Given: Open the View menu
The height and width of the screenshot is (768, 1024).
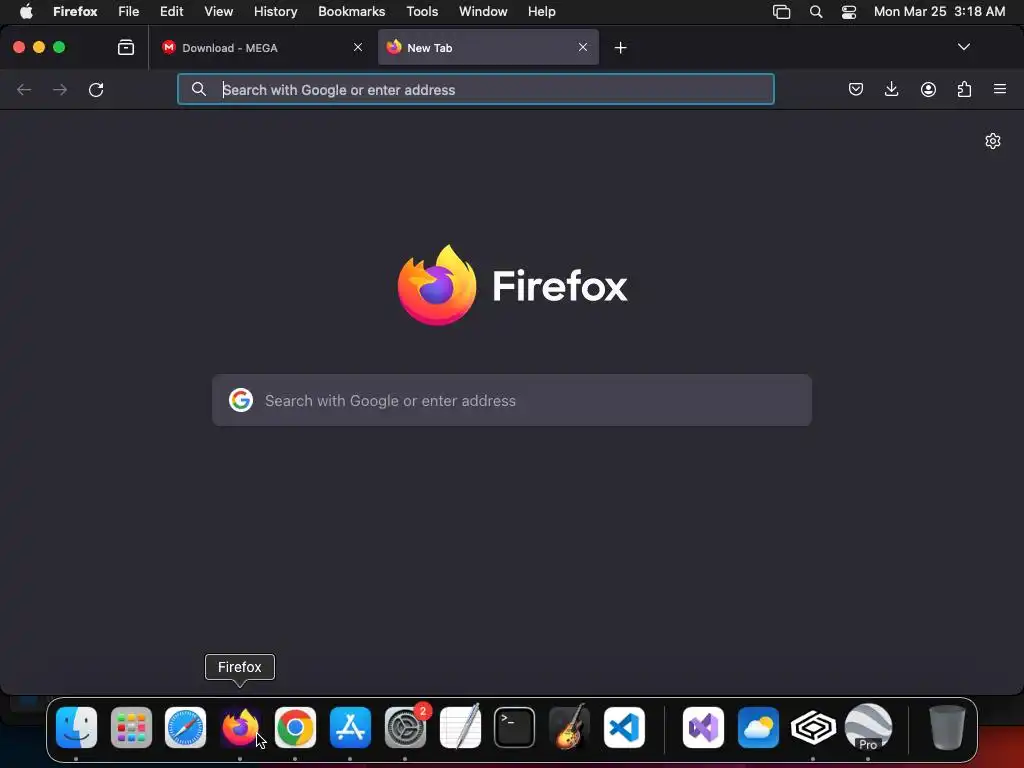Looking at the screenshot, I should 219,12.
